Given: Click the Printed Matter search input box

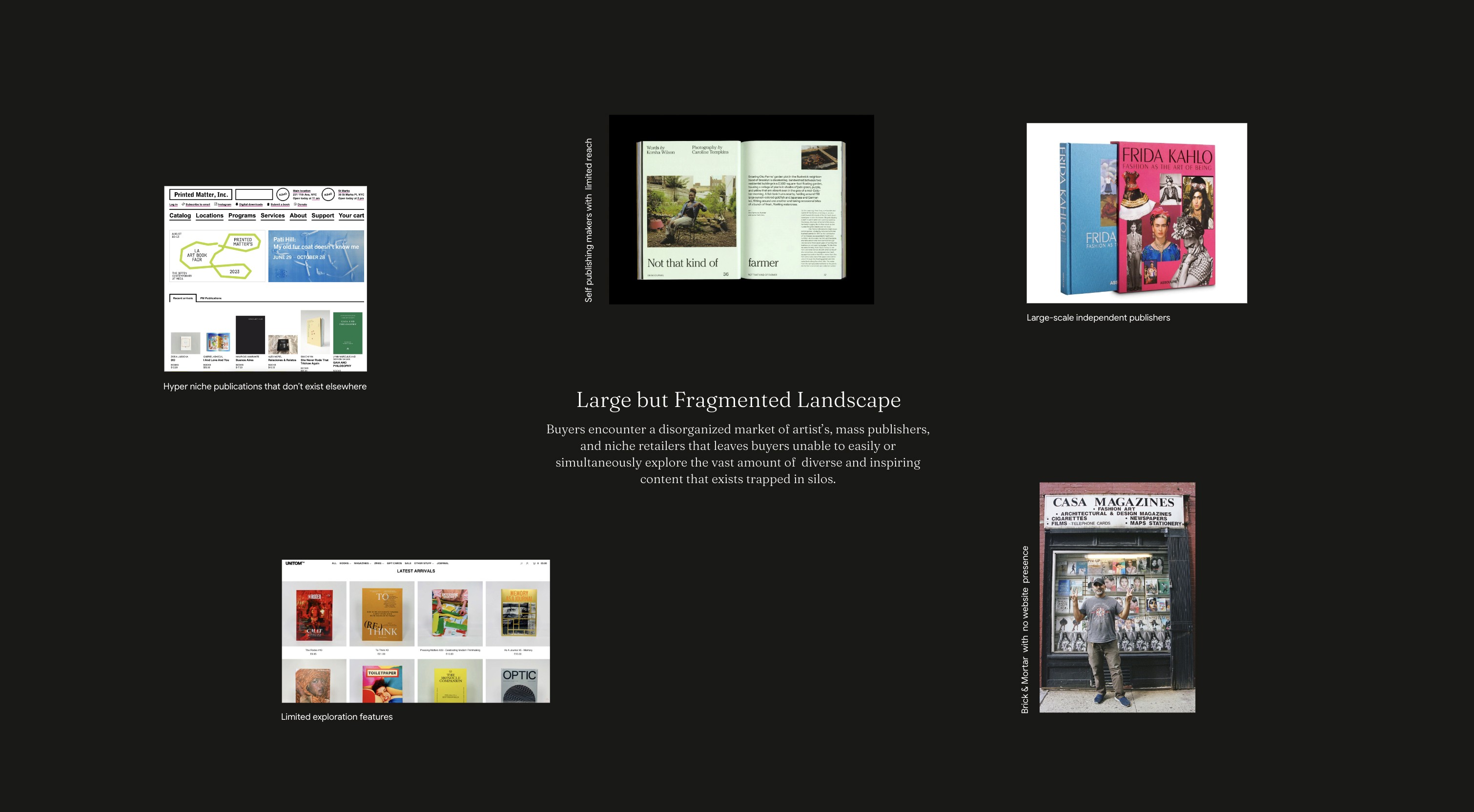Looking at the screenshot, I should click(x=254, y=195).
